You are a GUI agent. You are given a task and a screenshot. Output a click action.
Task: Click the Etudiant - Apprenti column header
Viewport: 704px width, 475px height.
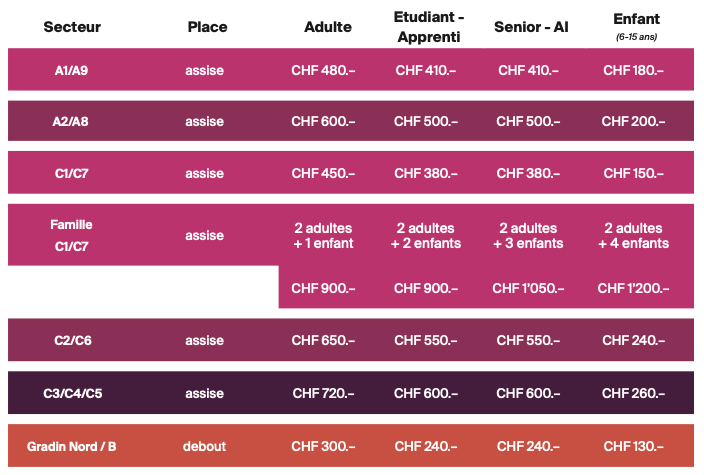coord(429,27)
